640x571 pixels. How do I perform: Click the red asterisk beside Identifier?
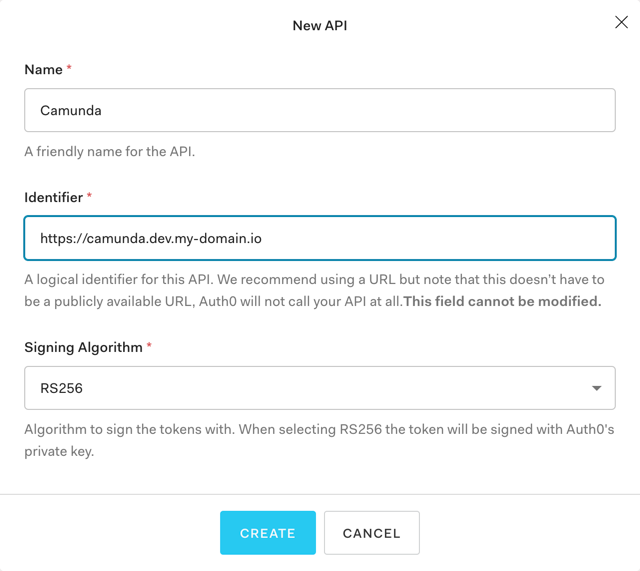(89, 195)
